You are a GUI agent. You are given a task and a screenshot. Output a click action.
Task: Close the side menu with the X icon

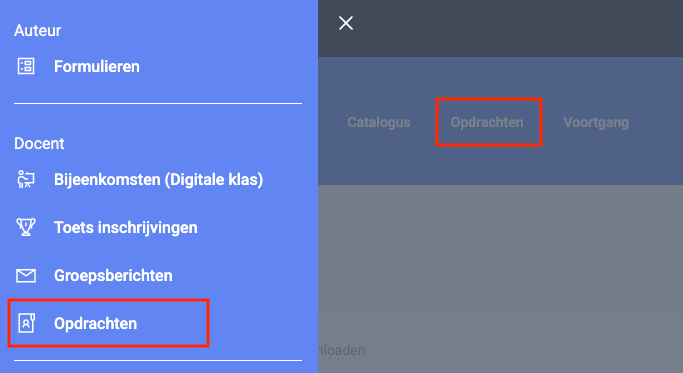point(346,23)
